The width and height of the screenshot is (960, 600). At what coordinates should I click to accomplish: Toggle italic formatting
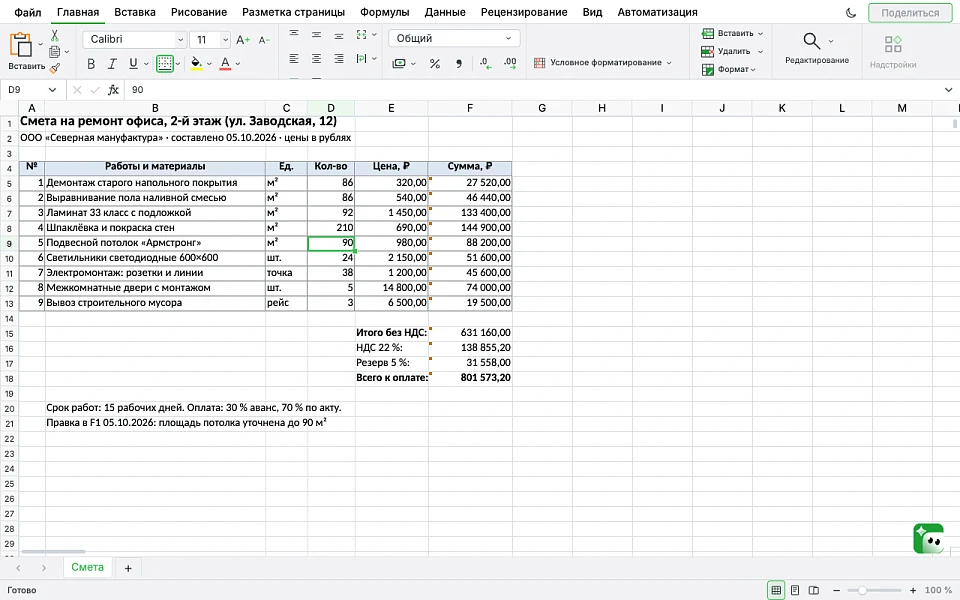112,64
